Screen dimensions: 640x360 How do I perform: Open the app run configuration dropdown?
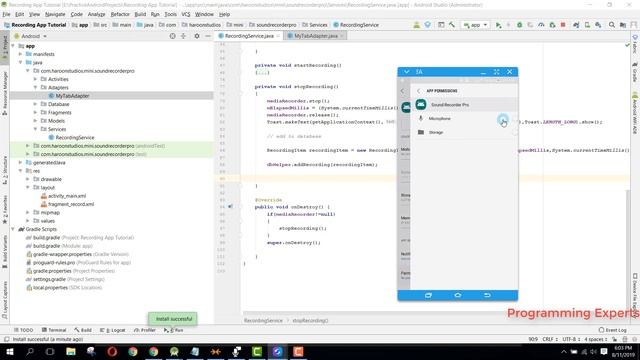[476, 25]
